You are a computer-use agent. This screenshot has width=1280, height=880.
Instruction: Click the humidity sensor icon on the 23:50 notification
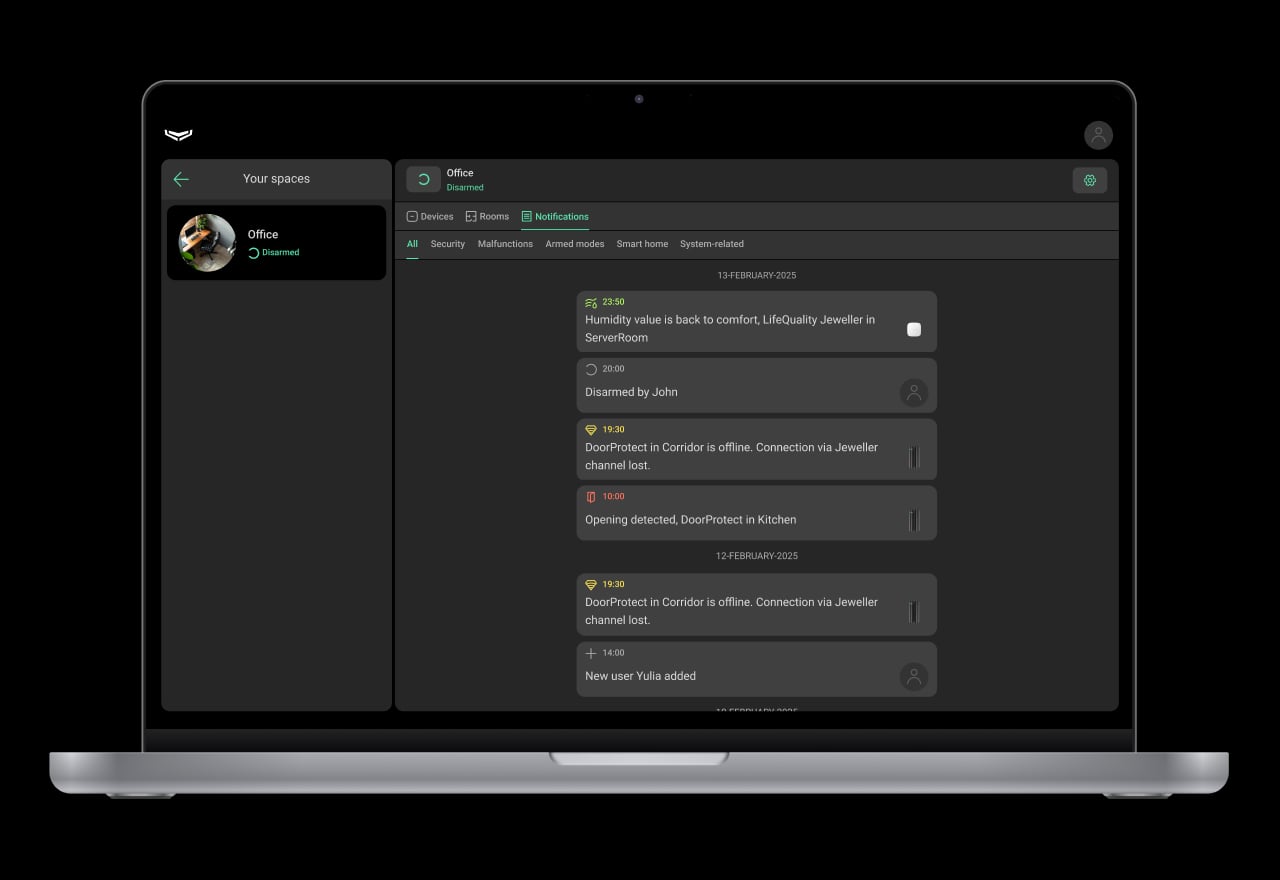pos(591,301)
